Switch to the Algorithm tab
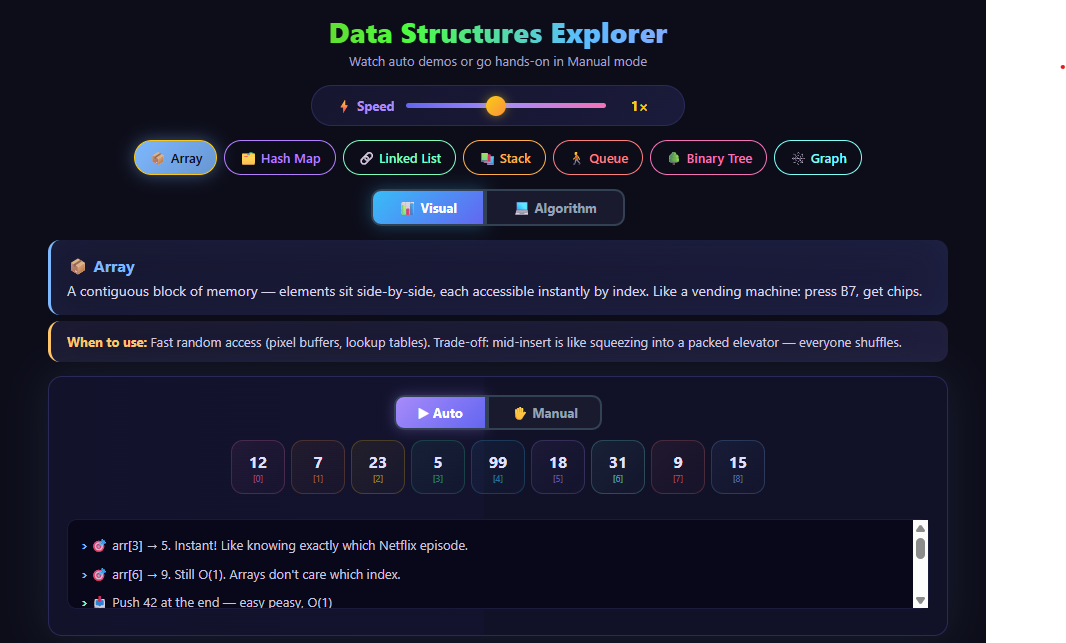 pyautogui.click(x=555, y=207)
